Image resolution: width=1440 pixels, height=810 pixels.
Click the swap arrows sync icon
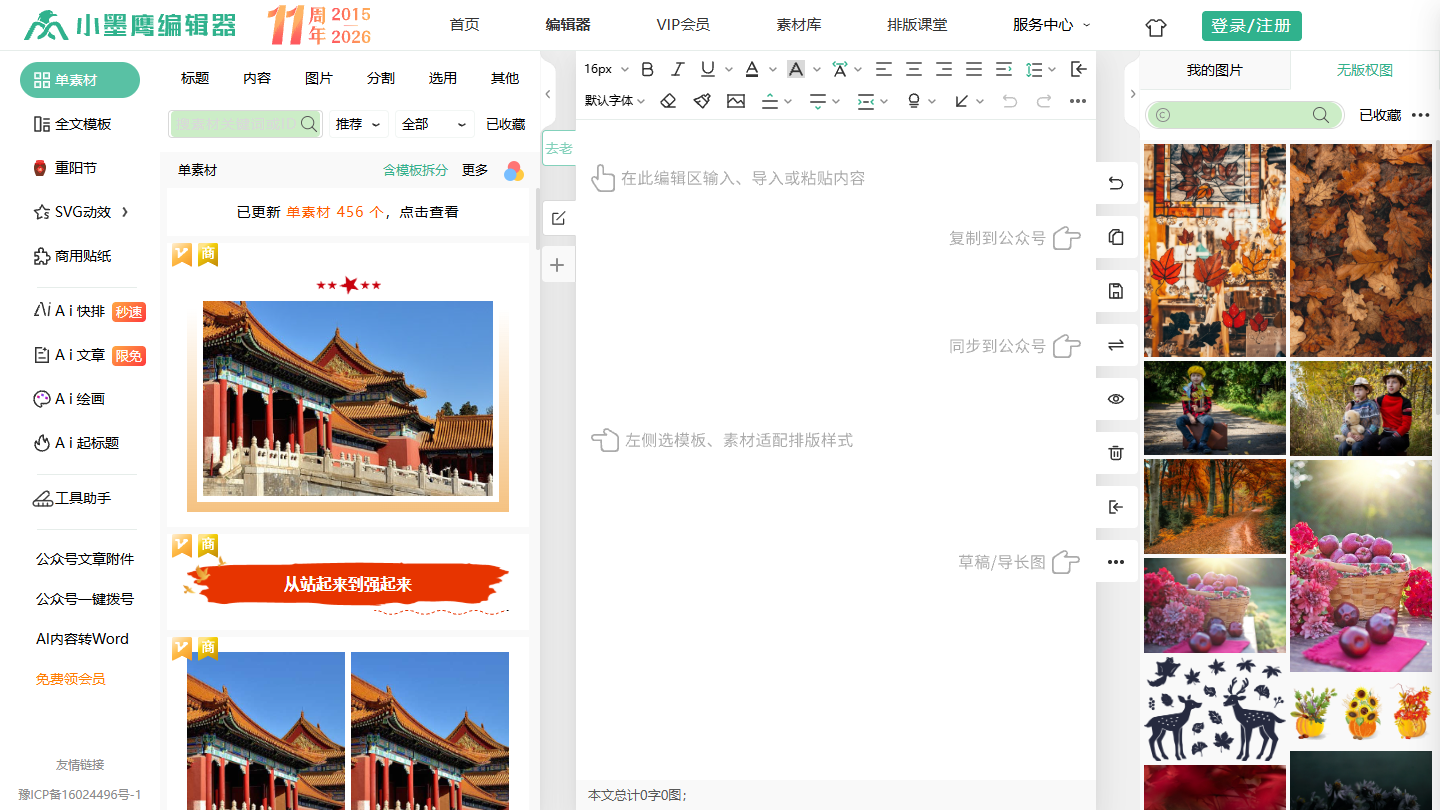1116,345
